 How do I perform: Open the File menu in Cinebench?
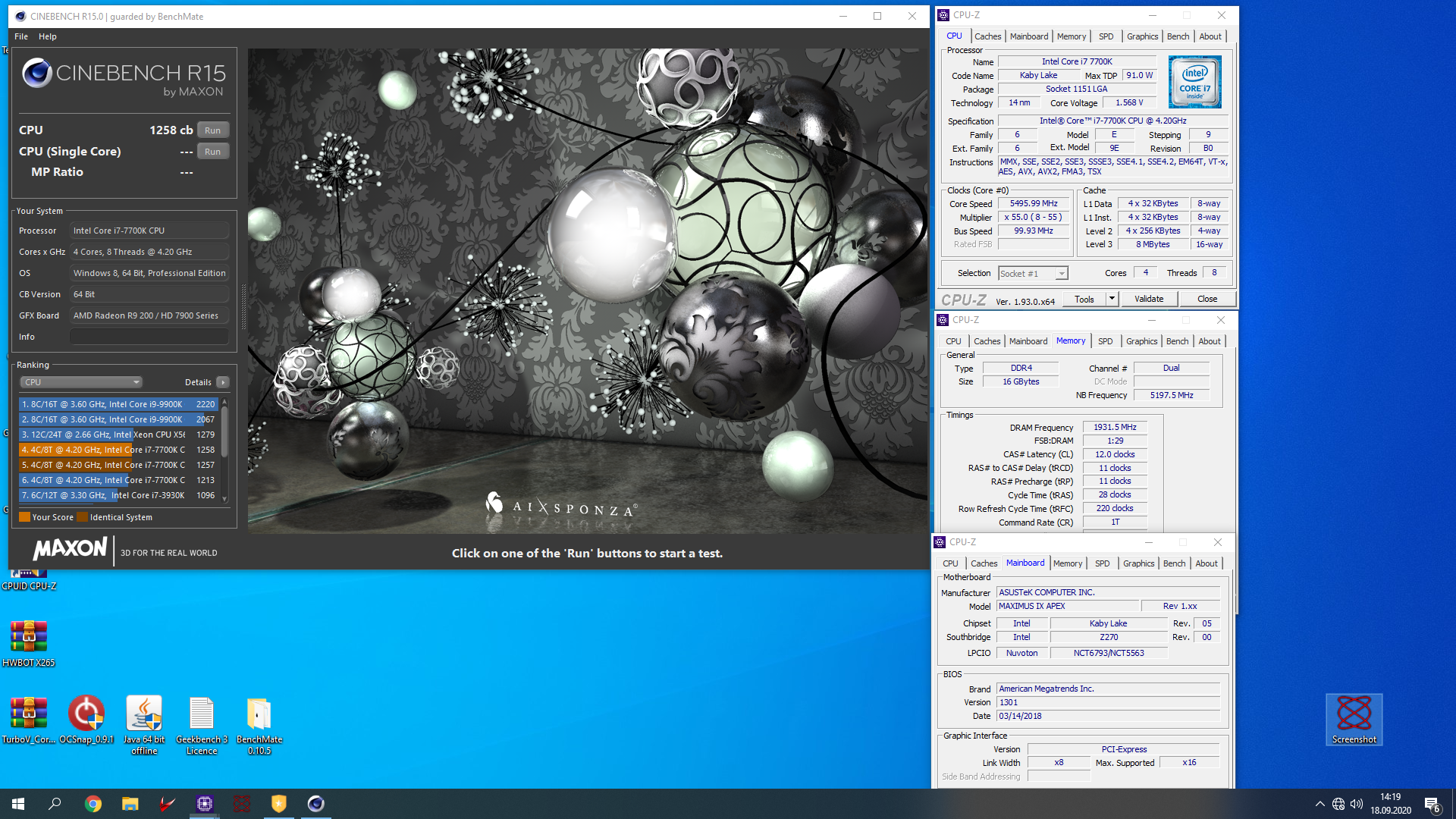pyautogui.click(x=21, y=36)
